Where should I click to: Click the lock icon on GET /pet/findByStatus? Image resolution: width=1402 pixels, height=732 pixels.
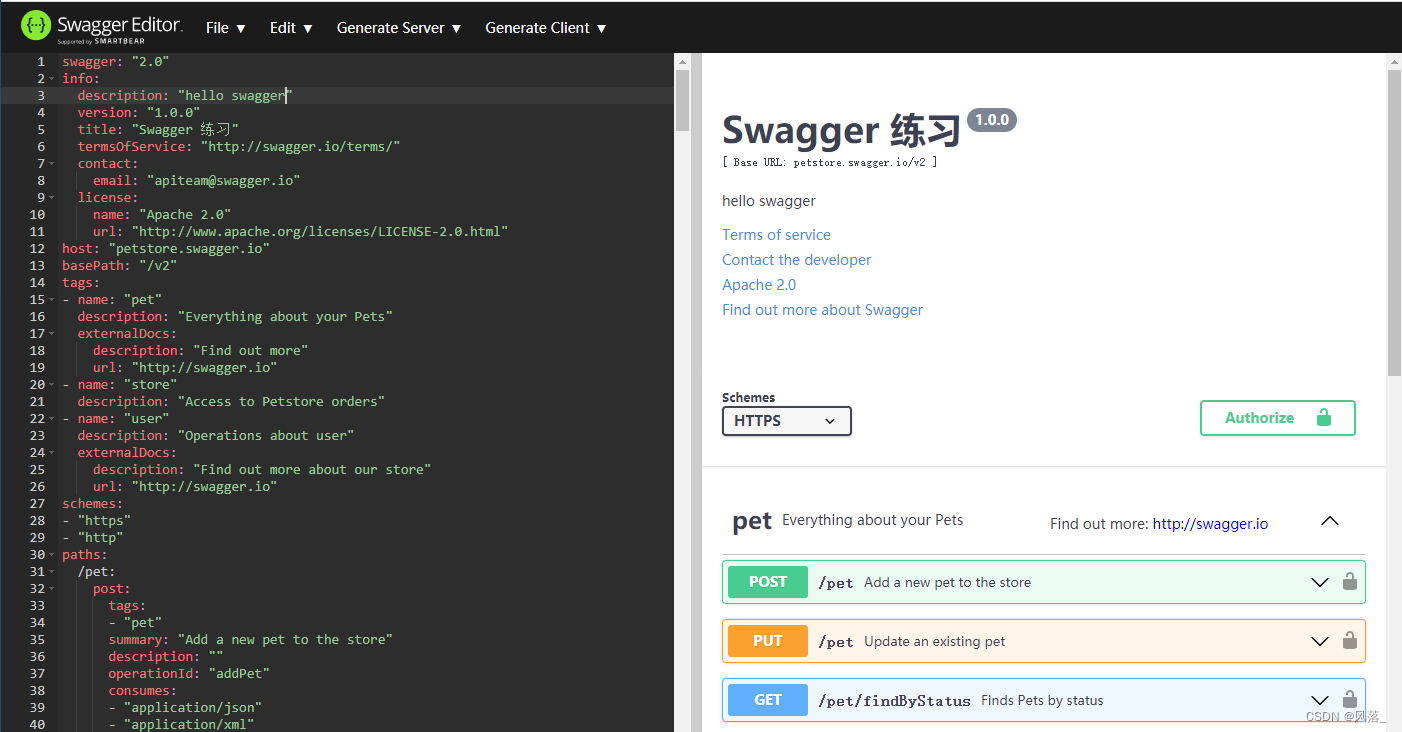tap(1350, 700)
